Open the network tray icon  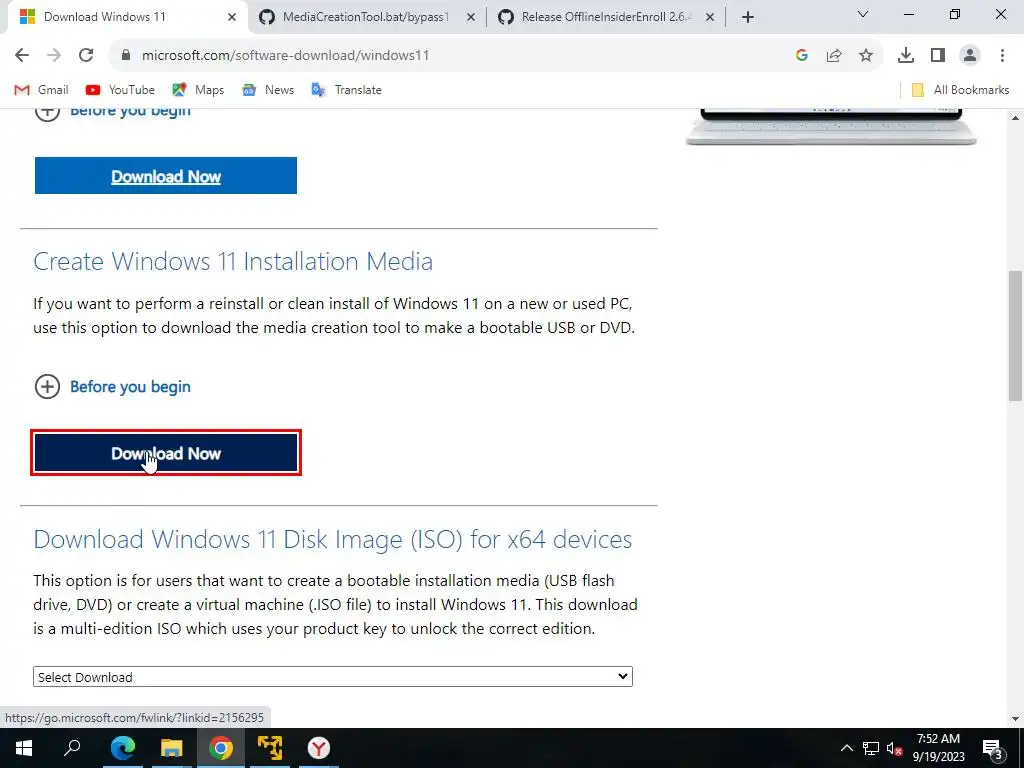click(x=871, y=748)
